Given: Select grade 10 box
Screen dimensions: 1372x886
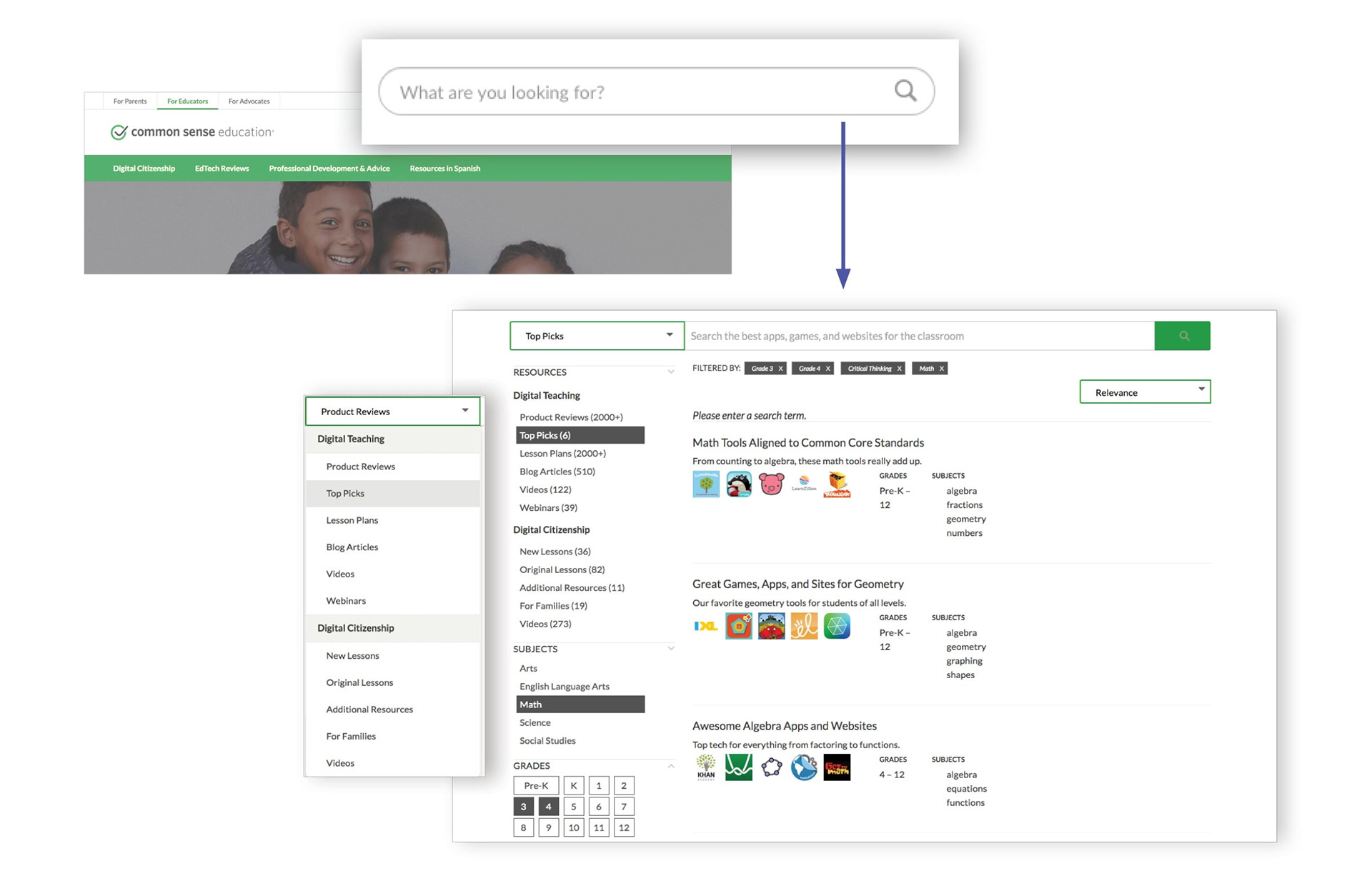Looking at the screenshot, I should click(574, 827).
